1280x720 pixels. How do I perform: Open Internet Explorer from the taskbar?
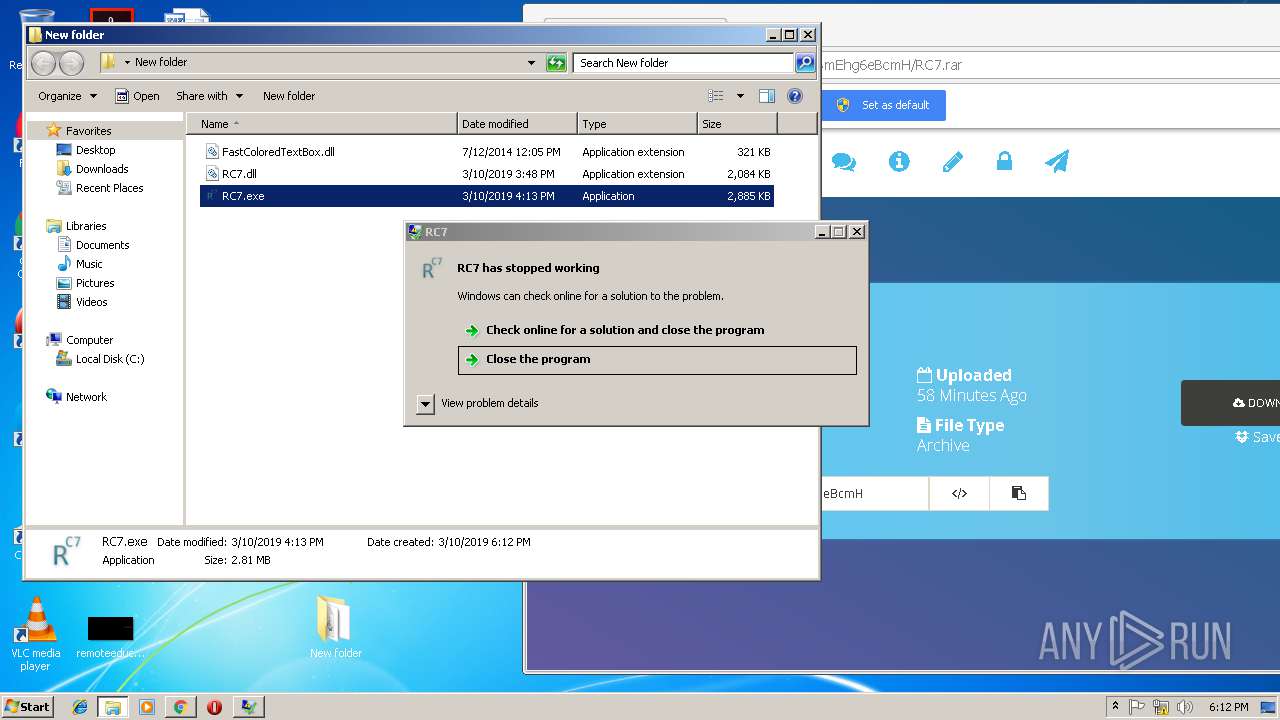pyautogui.click(x=80, y=707)
